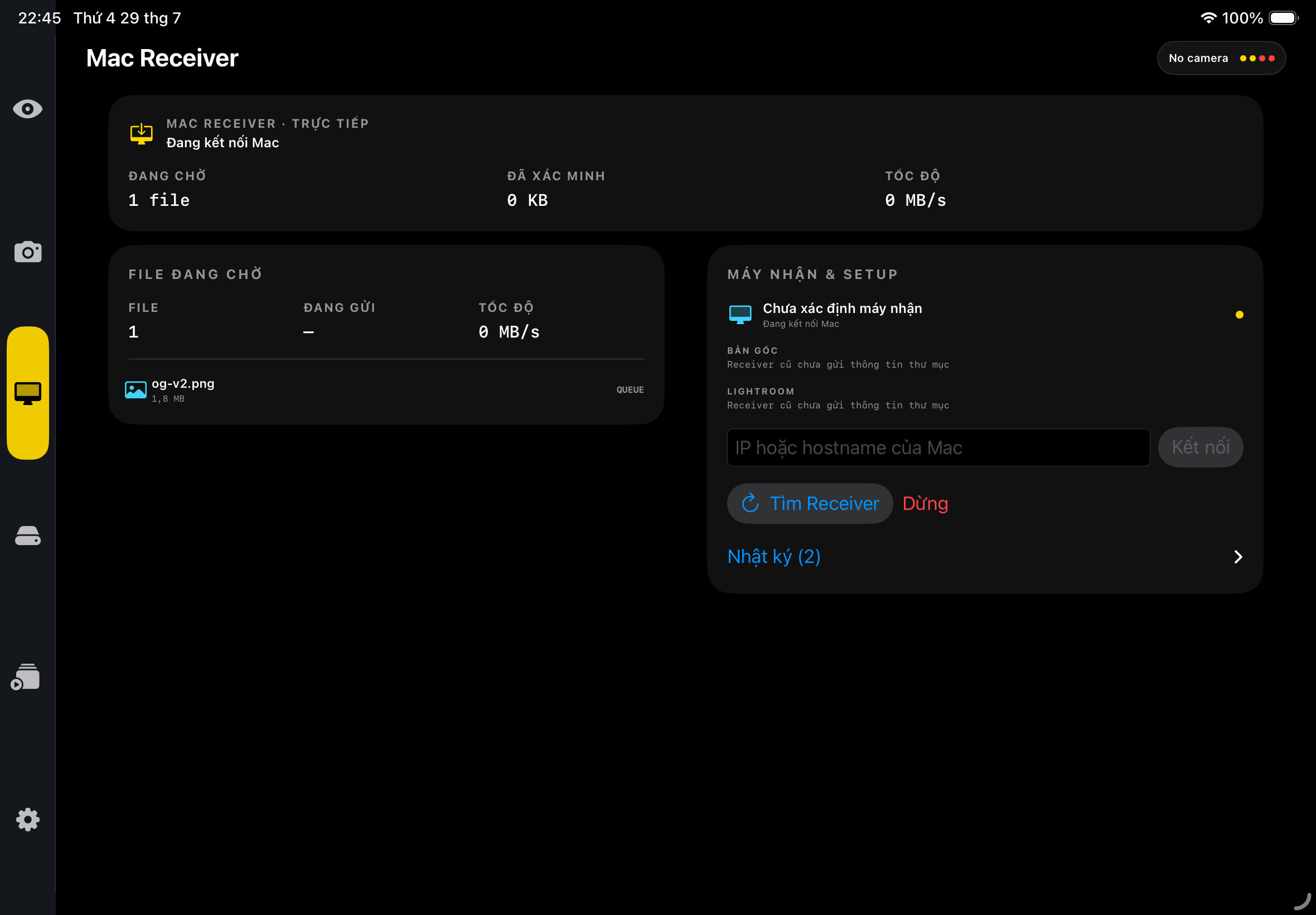
Task: Select the og-v2.png file name
Action: click(183, 383)
